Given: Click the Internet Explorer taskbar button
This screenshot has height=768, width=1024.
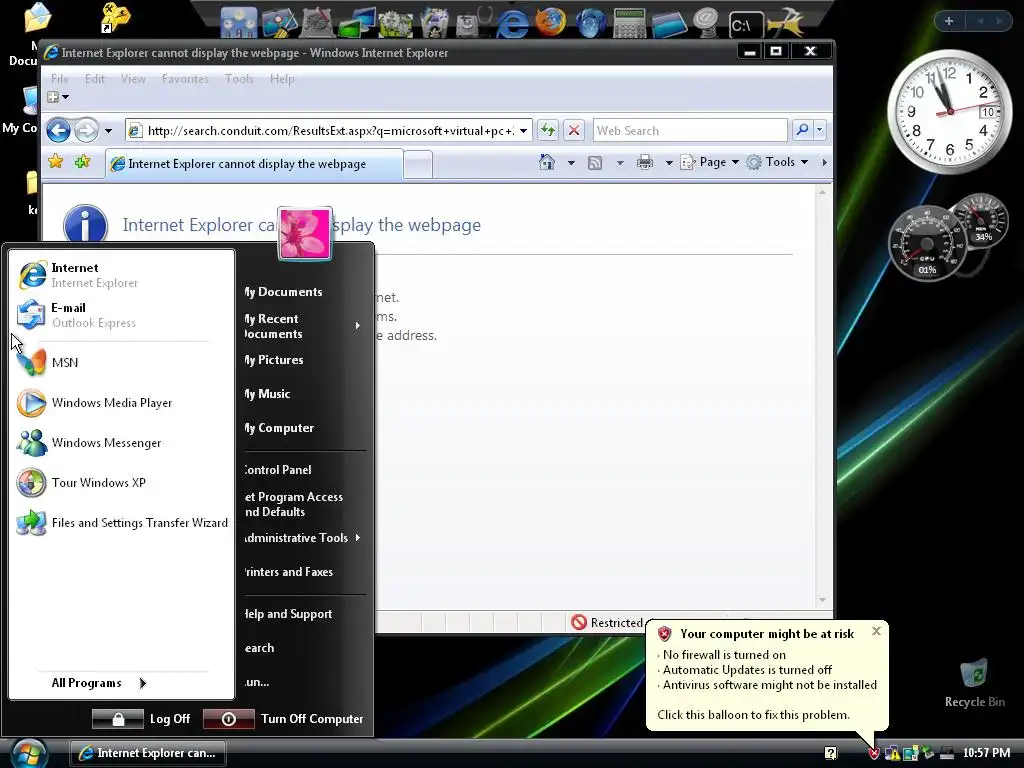Looking at the screenshot, I should click(148, 753).
